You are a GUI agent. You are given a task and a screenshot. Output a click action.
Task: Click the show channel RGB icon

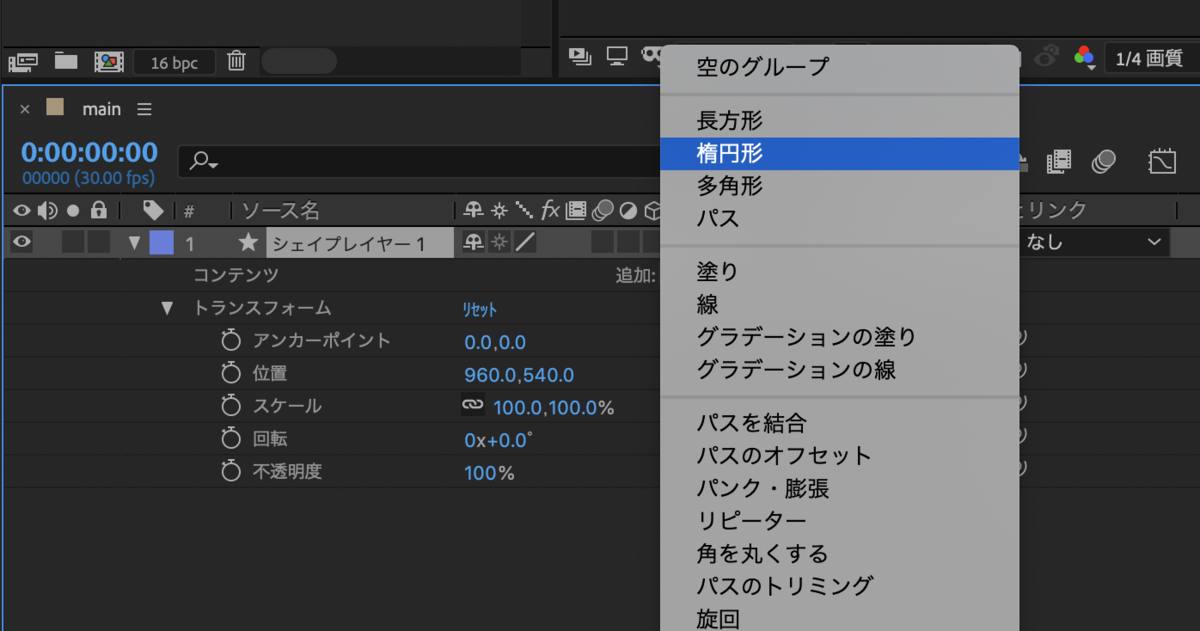1084,56
